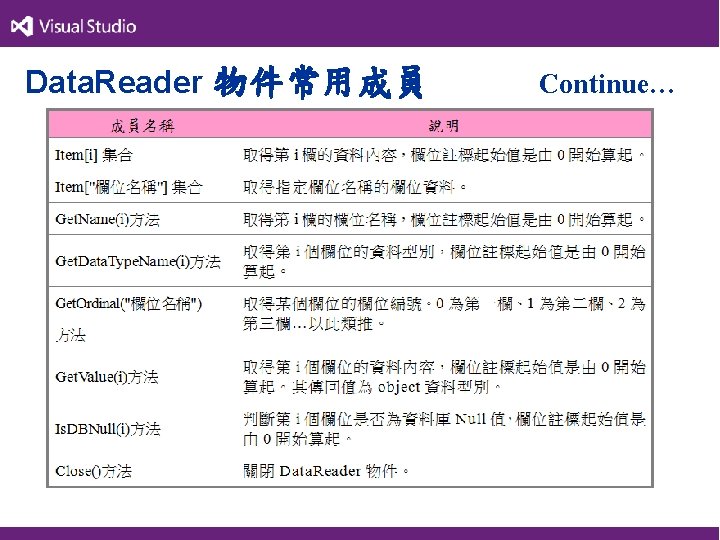720x540 pixels.
Task: Click the Visual Studio logo icon
Action: [22, 26]
